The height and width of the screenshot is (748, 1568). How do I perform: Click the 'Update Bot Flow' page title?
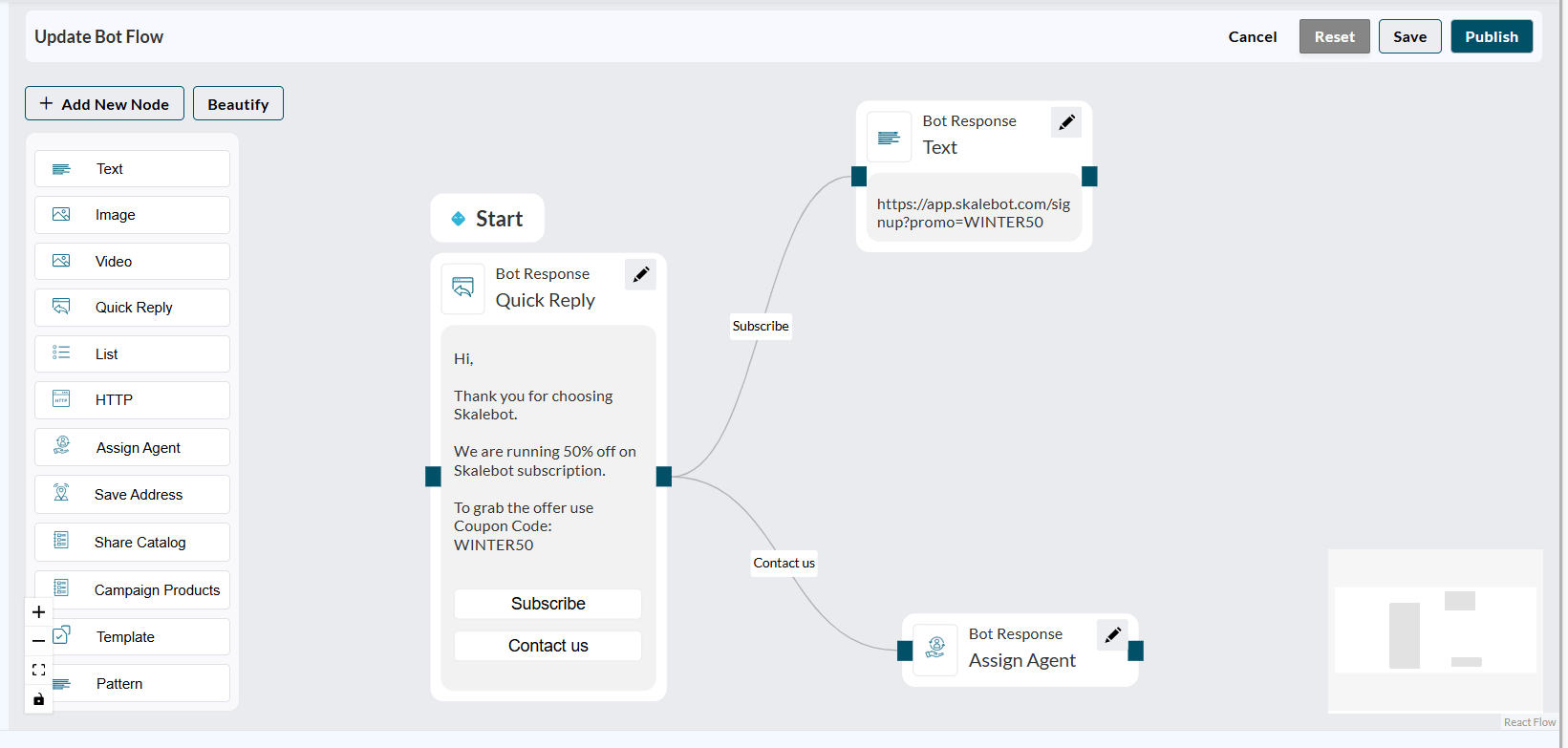click(99, 37)
